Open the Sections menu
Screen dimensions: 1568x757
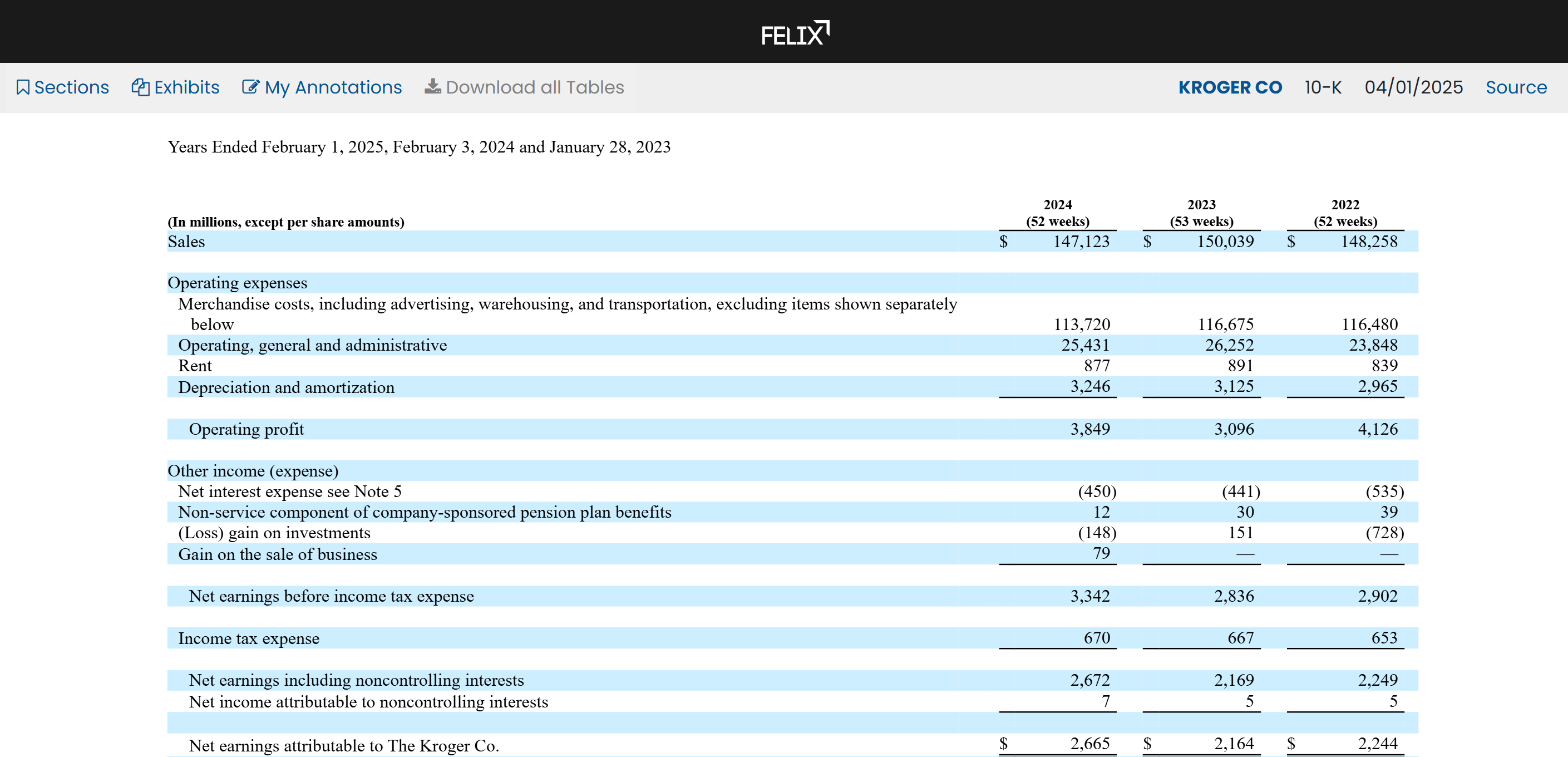[71, 88]
